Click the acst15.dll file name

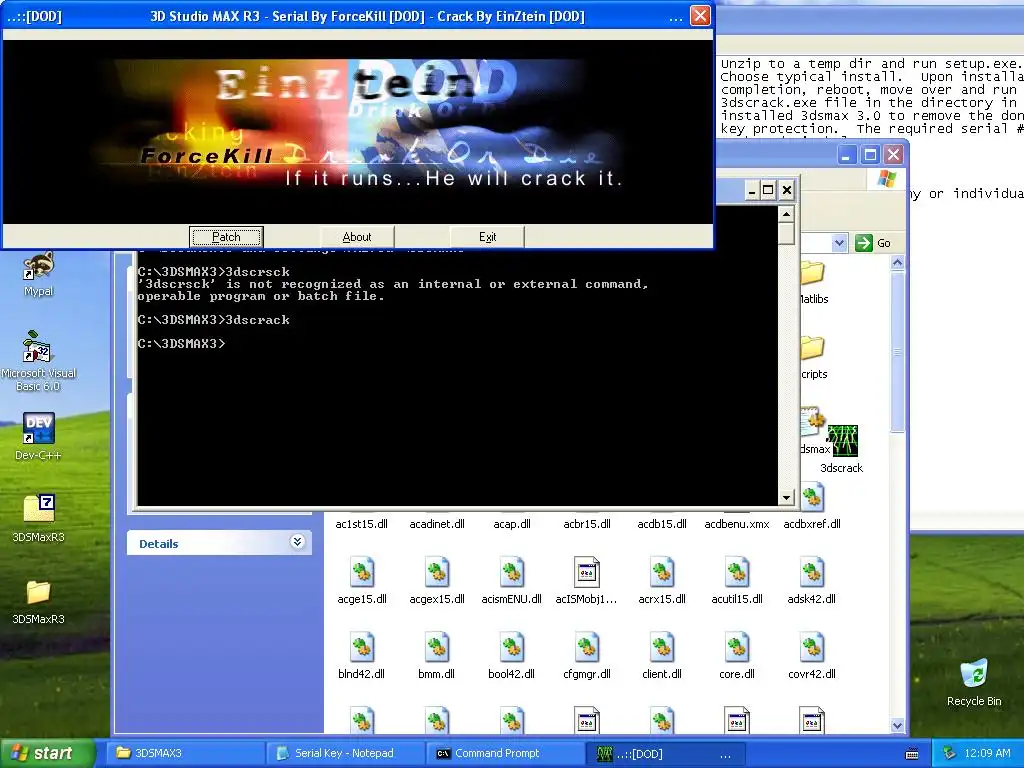tap(362, 524)
